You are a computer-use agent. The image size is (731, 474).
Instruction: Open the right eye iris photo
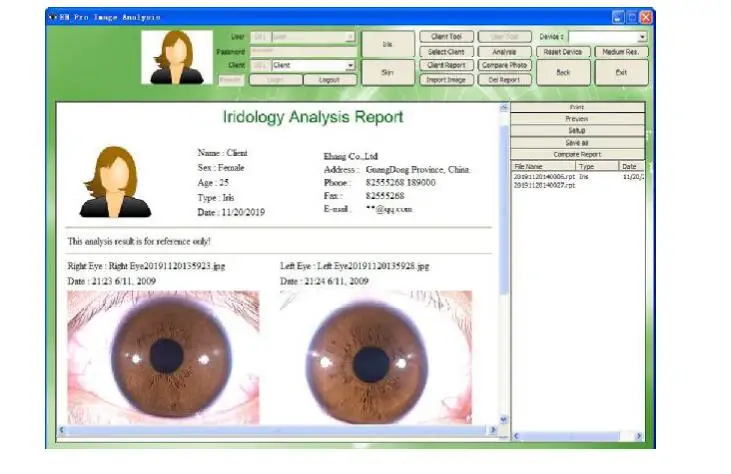(163, 357)
